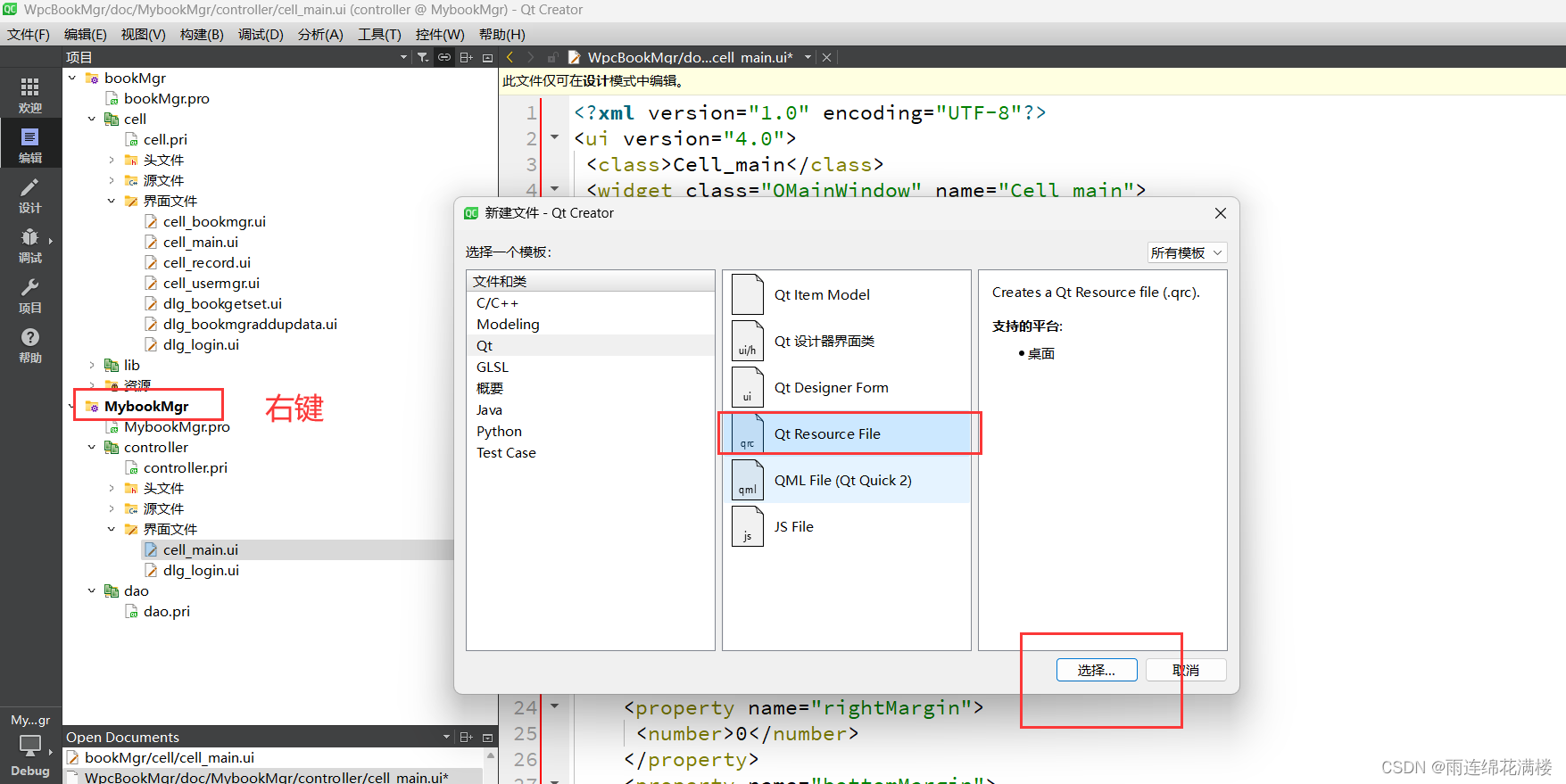Go back in editor navigation history
The image size is (1566, 784).
point(510,57)
